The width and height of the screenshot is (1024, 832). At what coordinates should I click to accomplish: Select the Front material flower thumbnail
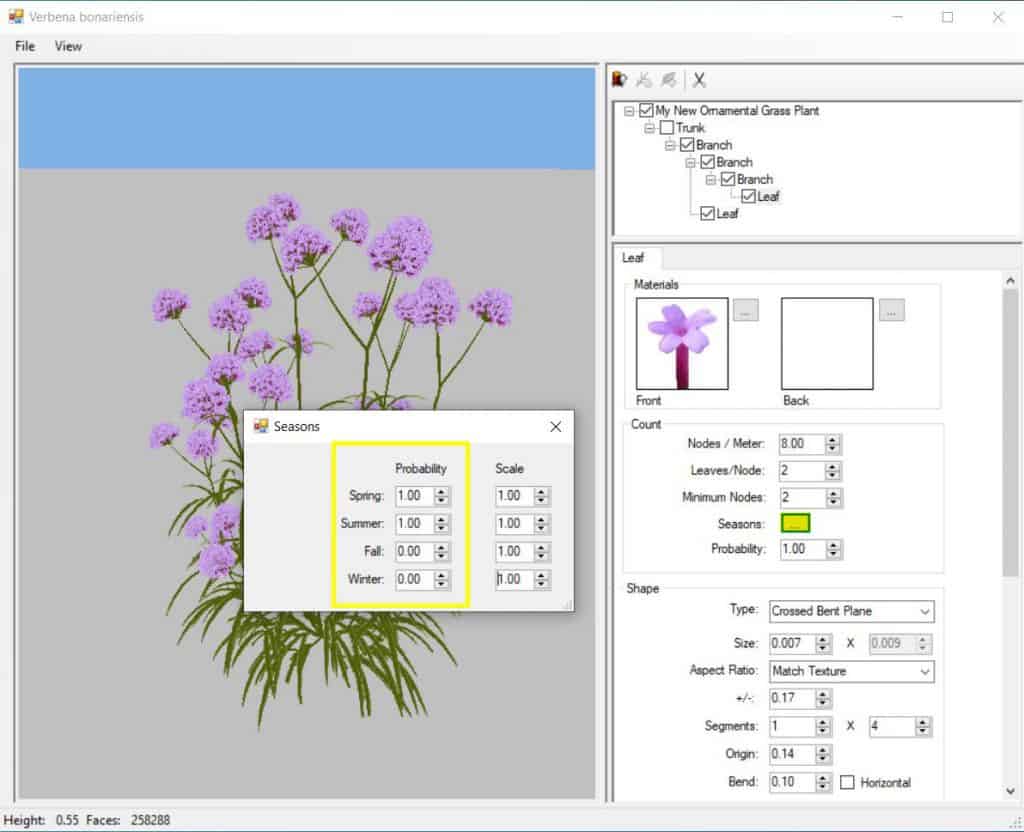pyautogui.click(x=682, y=344)
